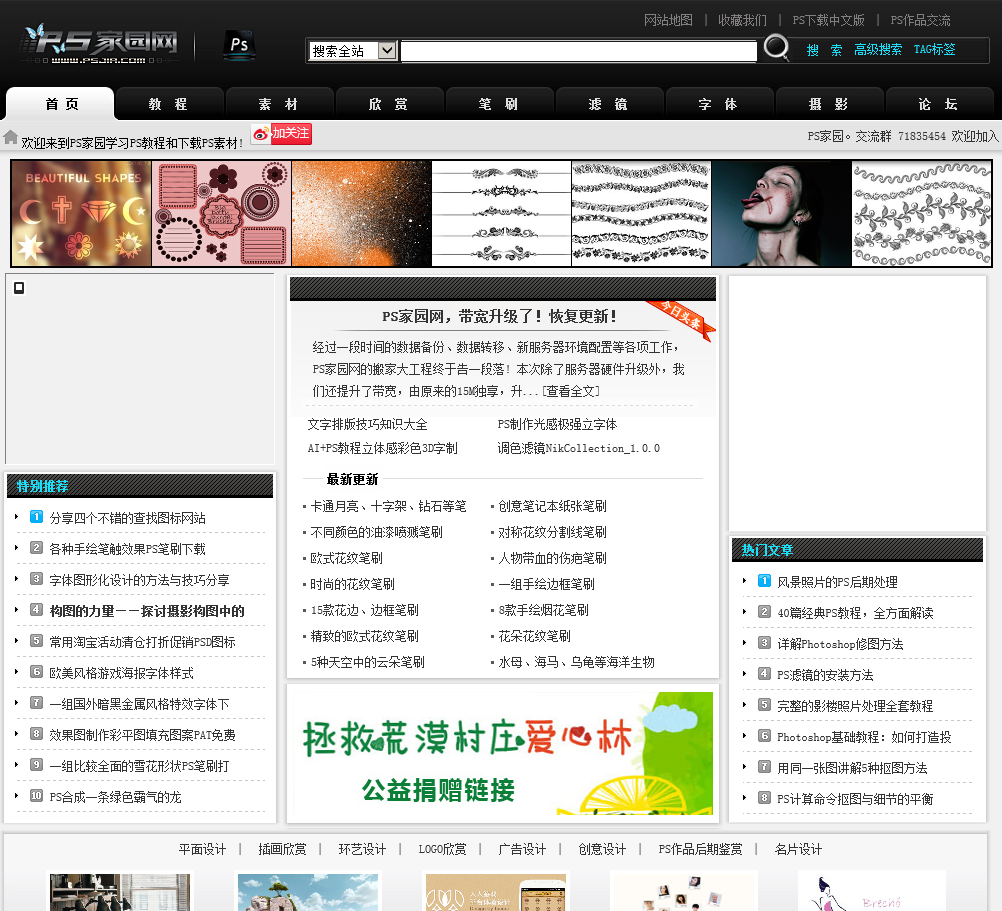This screenshot has height=911, width=1002.
Task: Open 高级搜索 advanced search
Action: (877, 50)
